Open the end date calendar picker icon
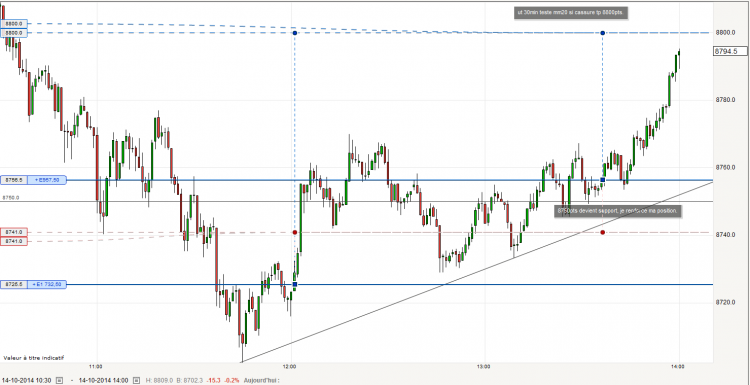 [136, 381]
